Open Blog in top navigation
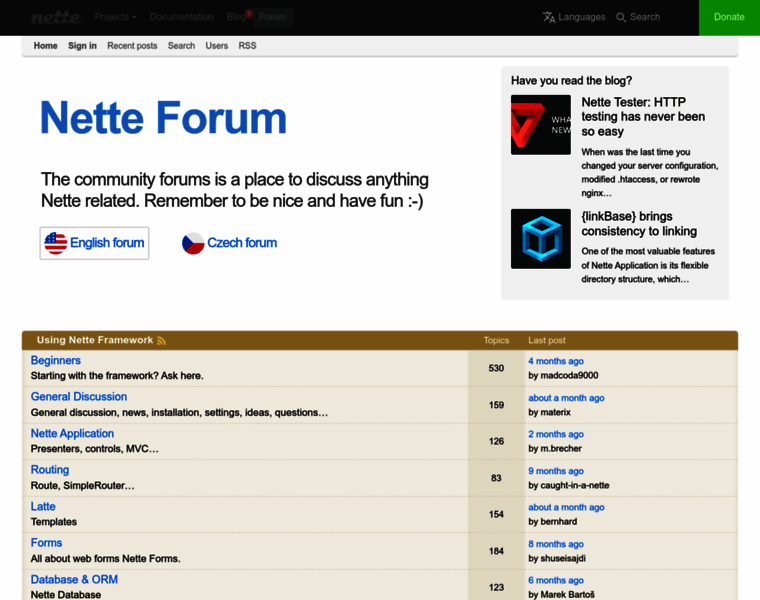 (236, 17)
